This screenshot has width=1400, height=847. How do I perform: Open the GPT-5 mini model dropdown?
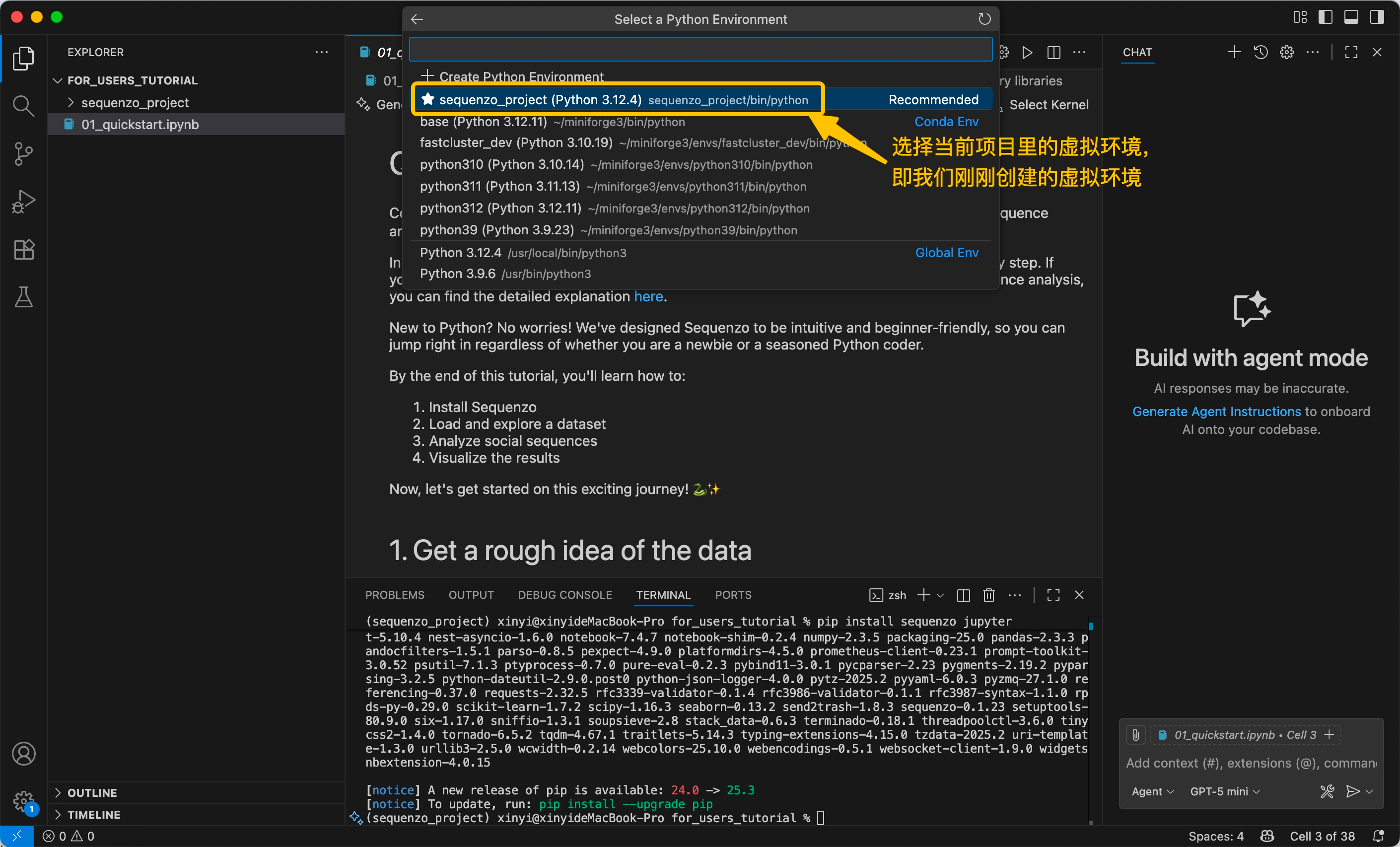coord(1224,791)
